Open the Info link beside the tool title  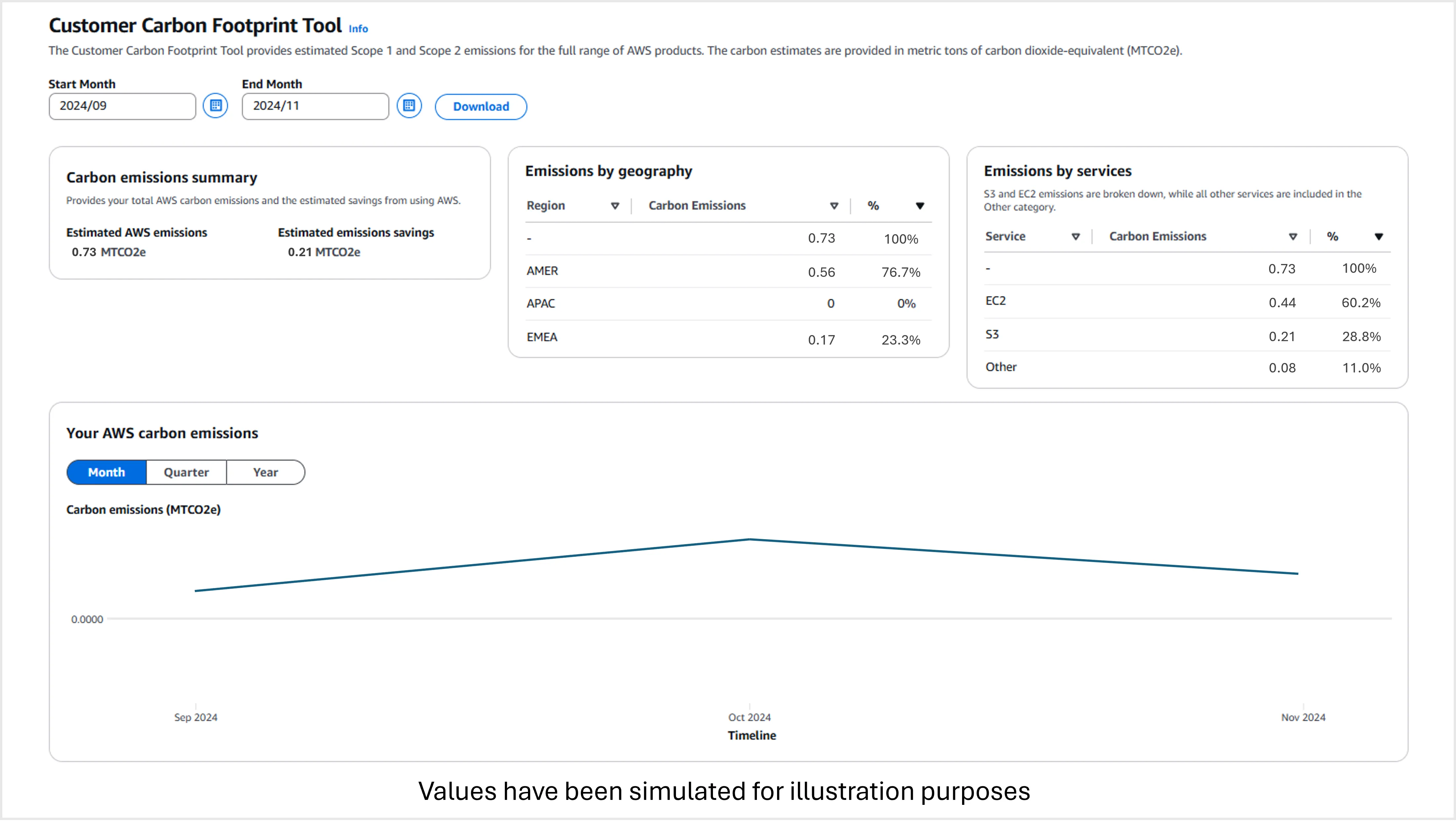(x=357, y=28)
